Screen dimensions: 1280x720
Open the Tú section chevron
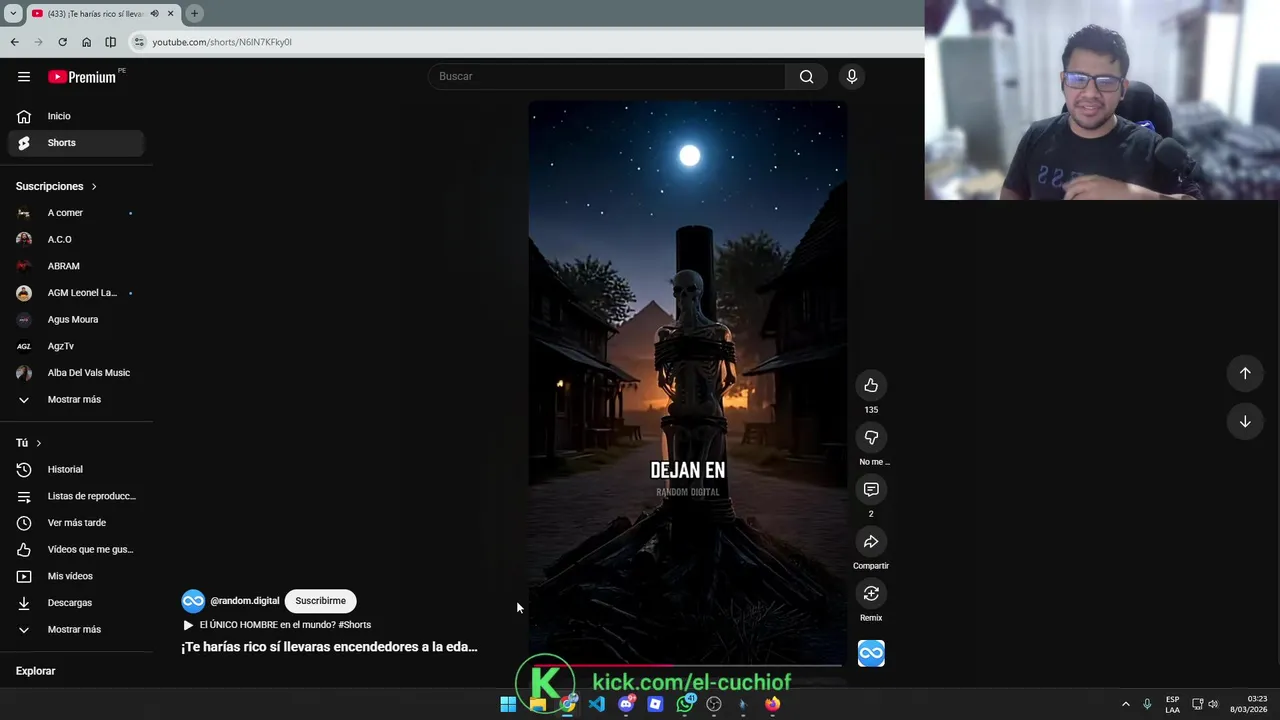click(39, 443)
